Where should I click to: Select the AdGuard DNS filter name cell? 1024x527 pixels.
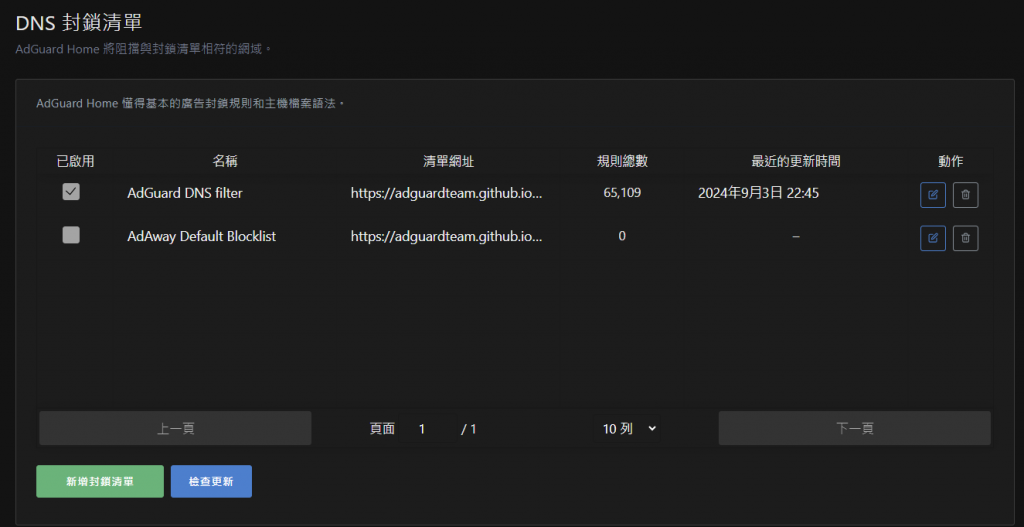click(x=185, y=193)
